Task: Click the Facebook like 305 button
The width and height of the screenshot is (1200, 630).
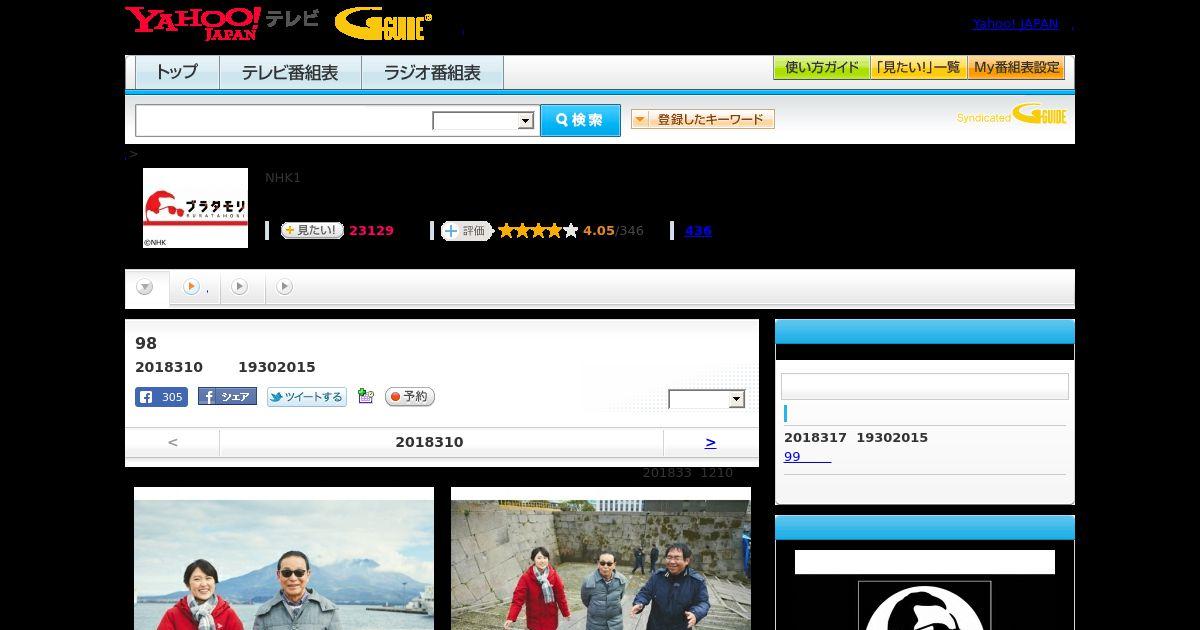Action: (161, 397)
